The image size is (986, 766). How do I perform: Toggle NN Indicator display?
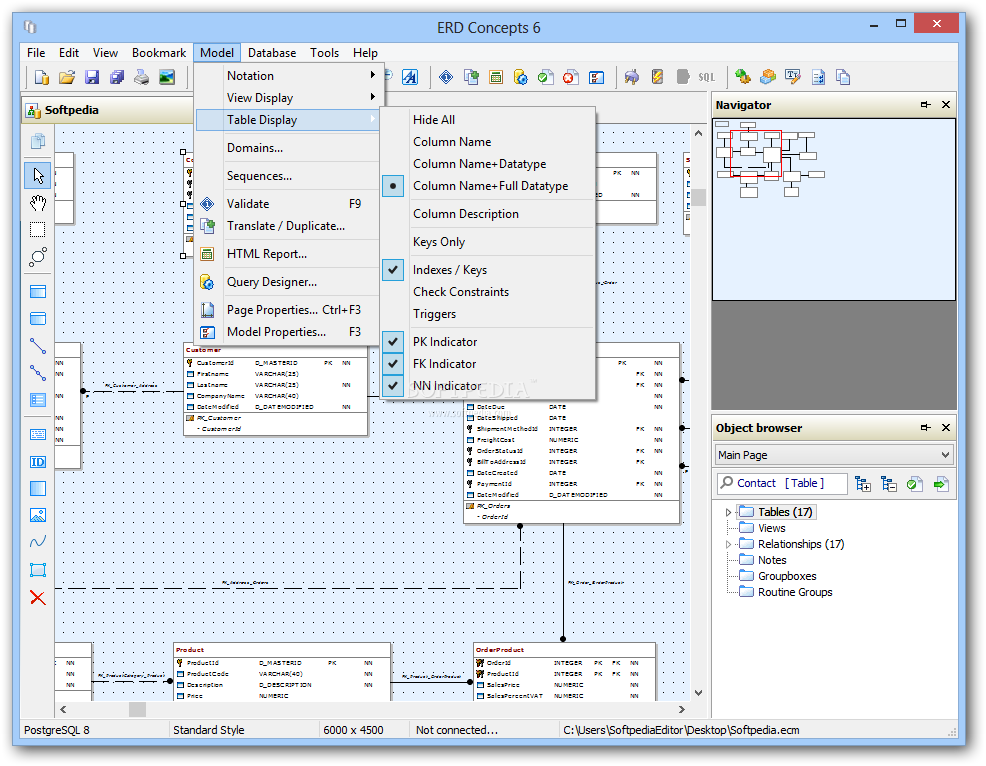(488, 386)
